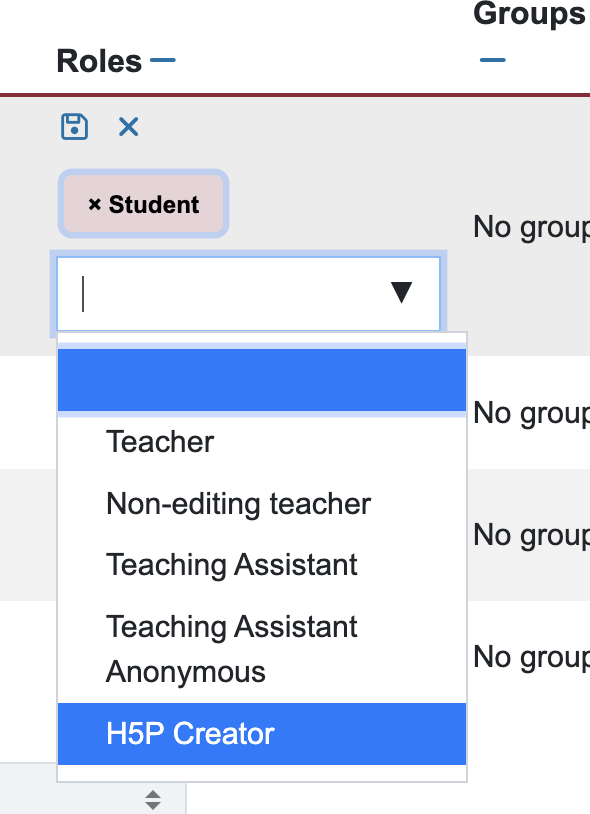This screenshot has height=814, width=590.
Task: Click the Groups column header
Action: 529,13
